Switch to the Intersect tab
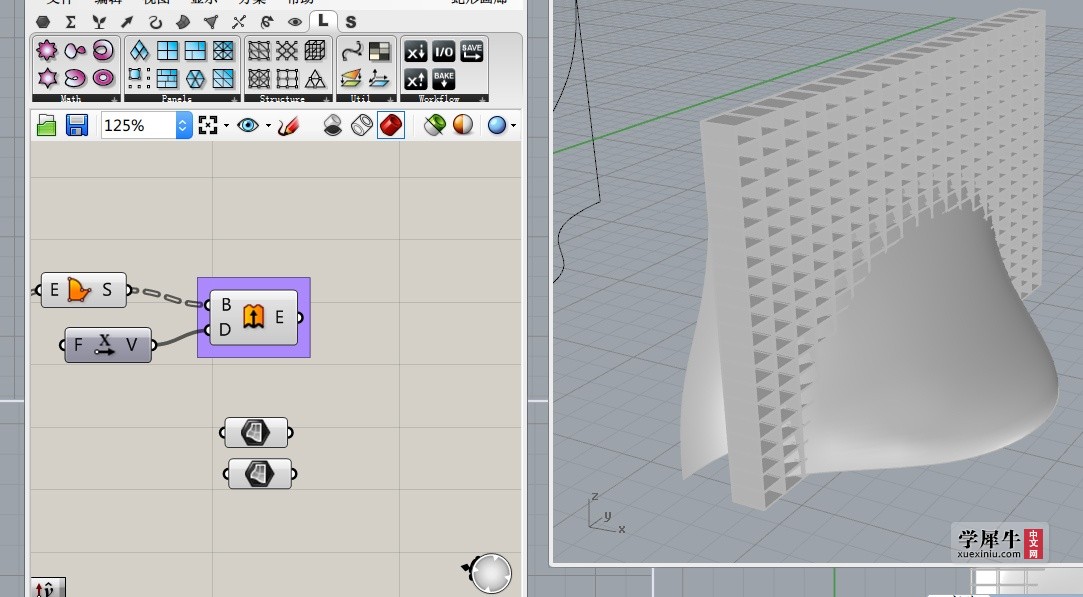Viewport: 1083px width, 597px height. pos(239,22)
